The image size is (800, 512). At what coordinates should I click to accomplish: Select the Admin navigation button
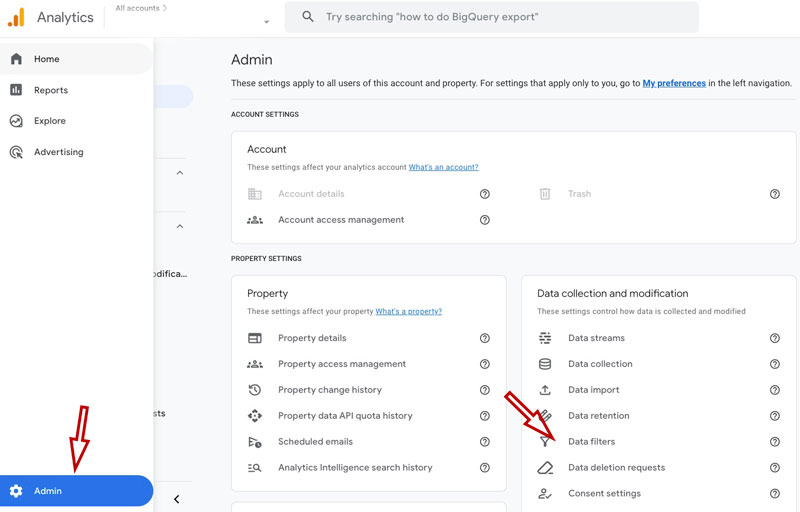[x=76, y=491]
